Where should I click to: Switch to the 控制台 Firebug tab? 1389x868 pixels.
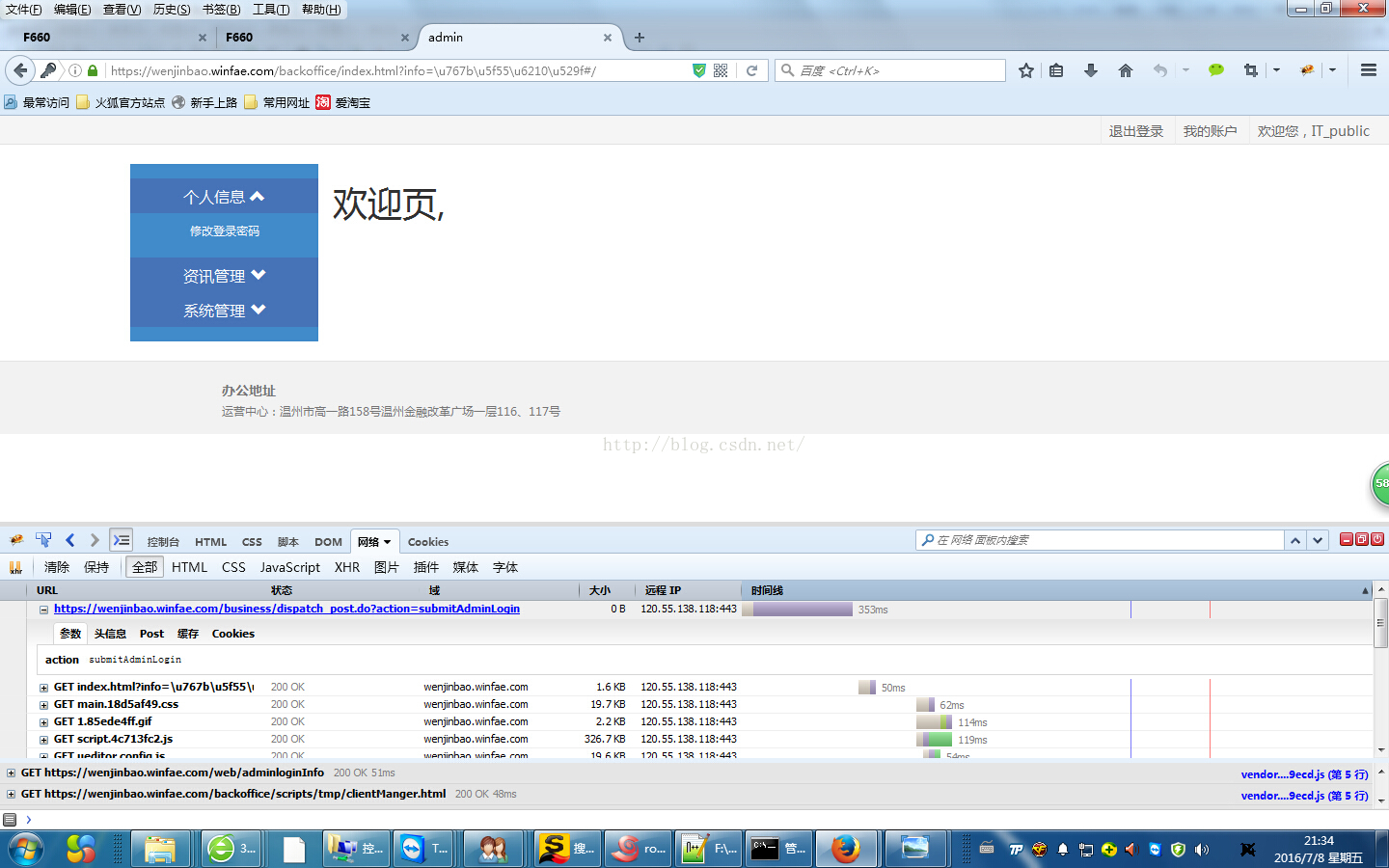[163, 542]
